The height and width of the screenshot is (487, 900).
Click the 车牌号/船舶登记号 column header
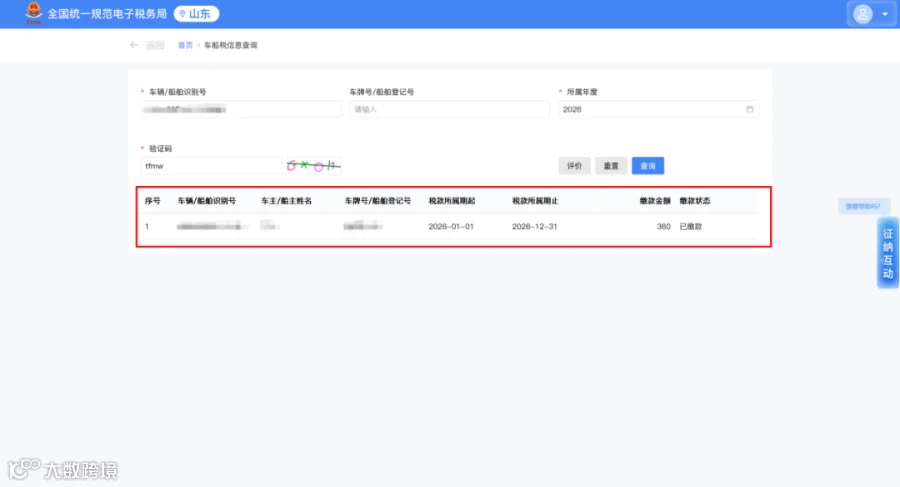[378, 201]
